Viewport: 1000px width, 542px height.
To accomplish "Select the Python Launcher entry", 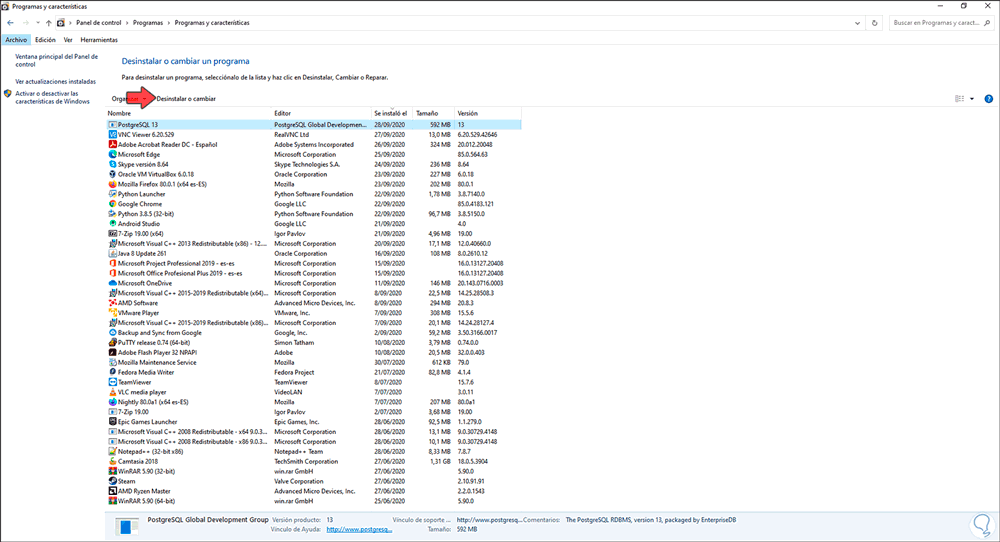I will pos(314,194).
